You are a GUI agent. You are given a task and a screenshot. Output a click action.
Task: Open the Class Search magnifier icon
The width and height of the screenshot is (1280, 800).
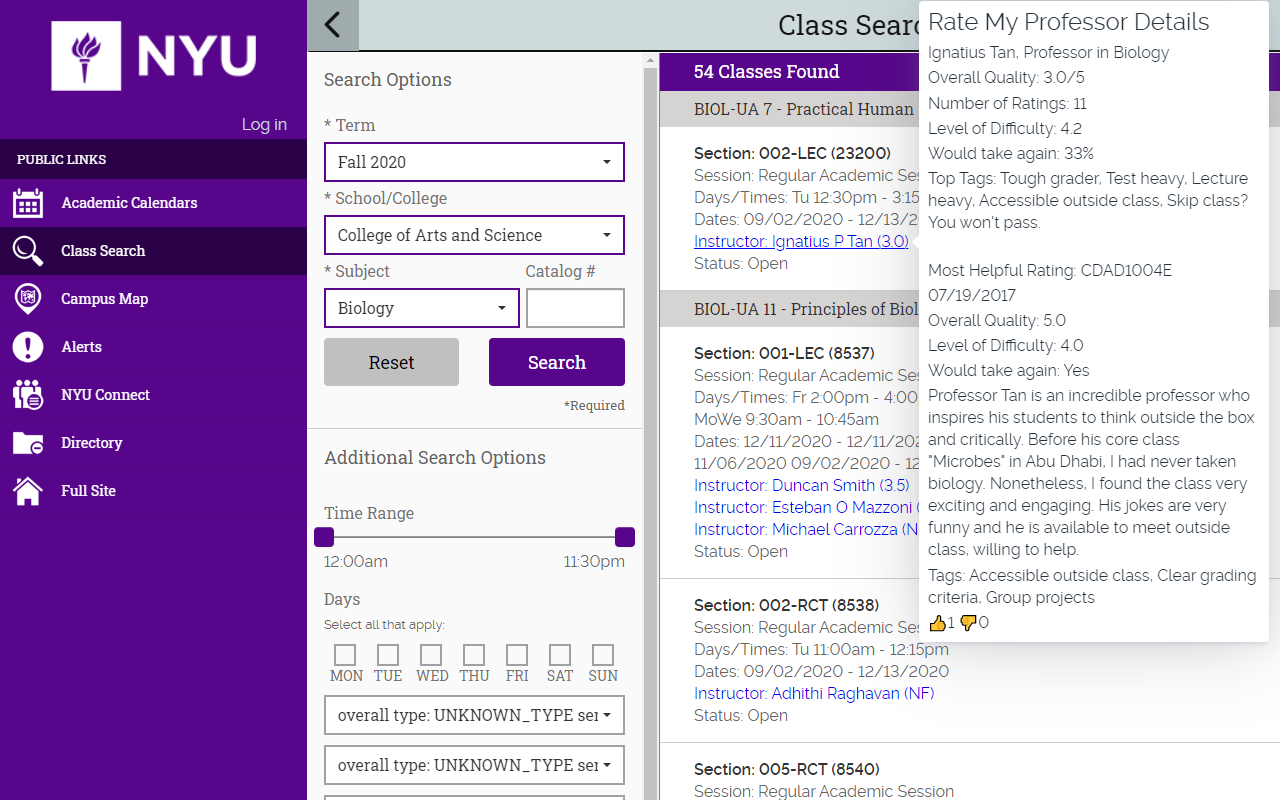pyautogui.click(x=28, y=251)
